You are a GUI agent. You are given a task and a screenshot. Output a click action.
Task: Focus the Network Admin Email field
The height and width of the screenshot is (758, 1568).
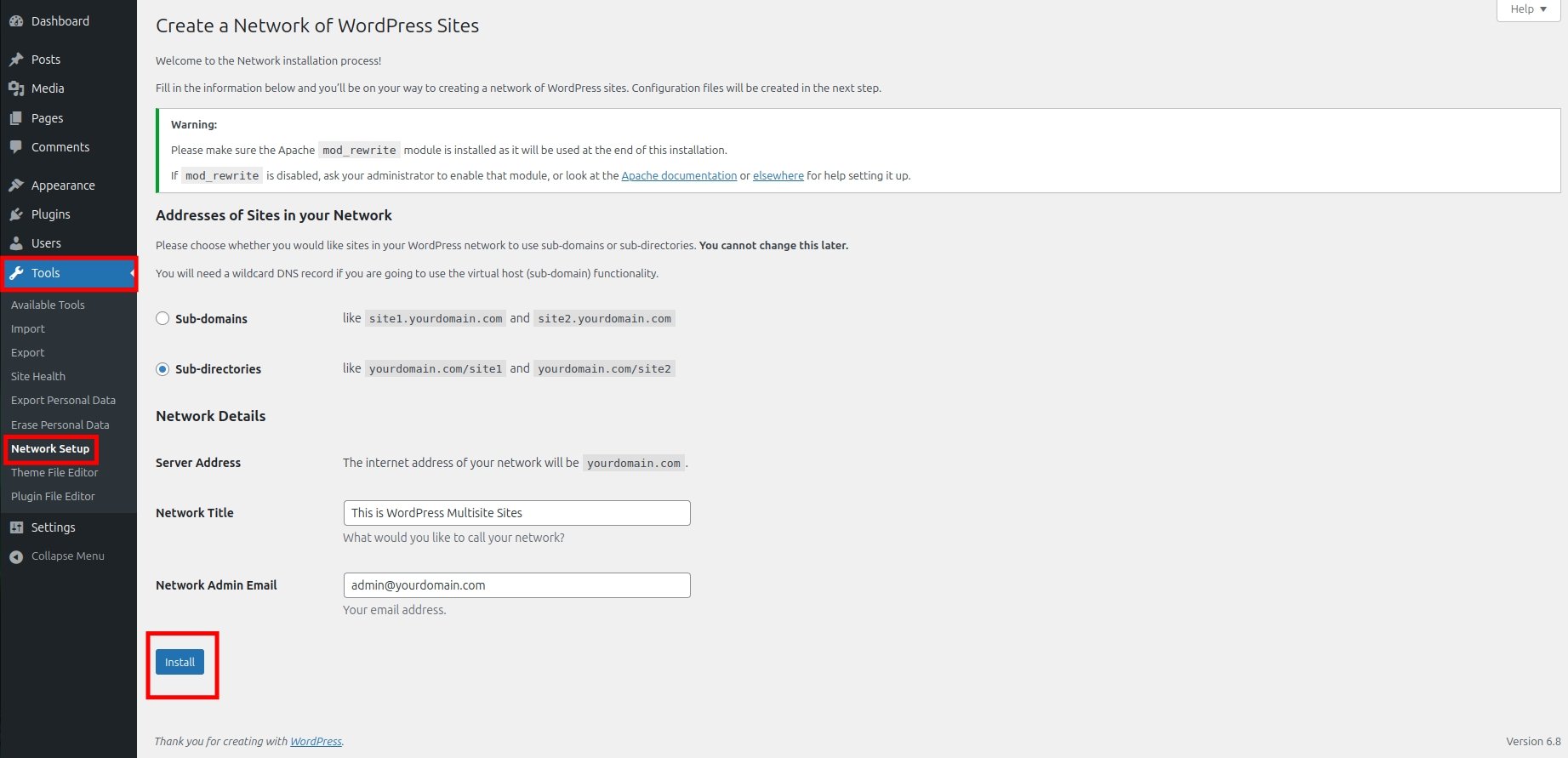[x=516, y=585]
